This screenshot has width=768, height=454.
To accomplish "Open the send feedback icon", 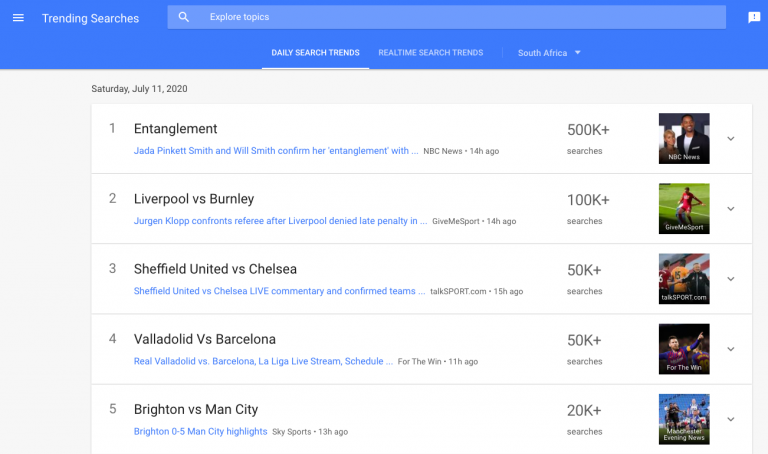I will 754,18.
